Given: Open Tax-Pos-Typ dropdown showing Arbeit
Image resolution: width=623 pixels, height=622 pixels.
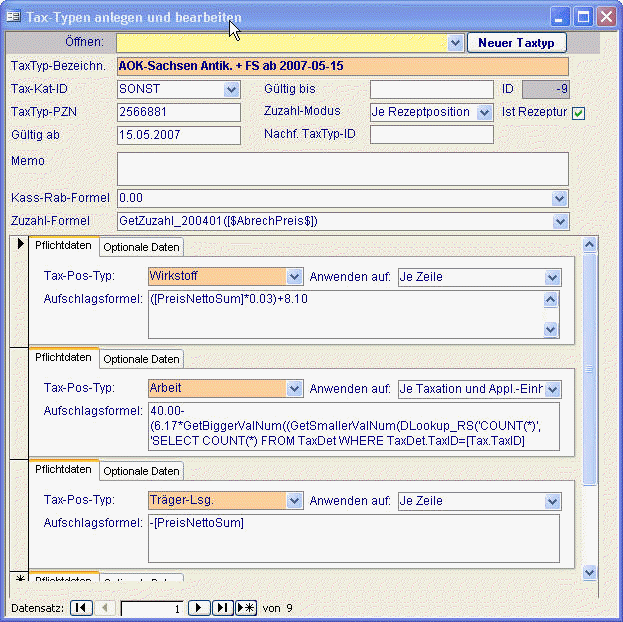Looking at the screenshot, I should (294, 389).
